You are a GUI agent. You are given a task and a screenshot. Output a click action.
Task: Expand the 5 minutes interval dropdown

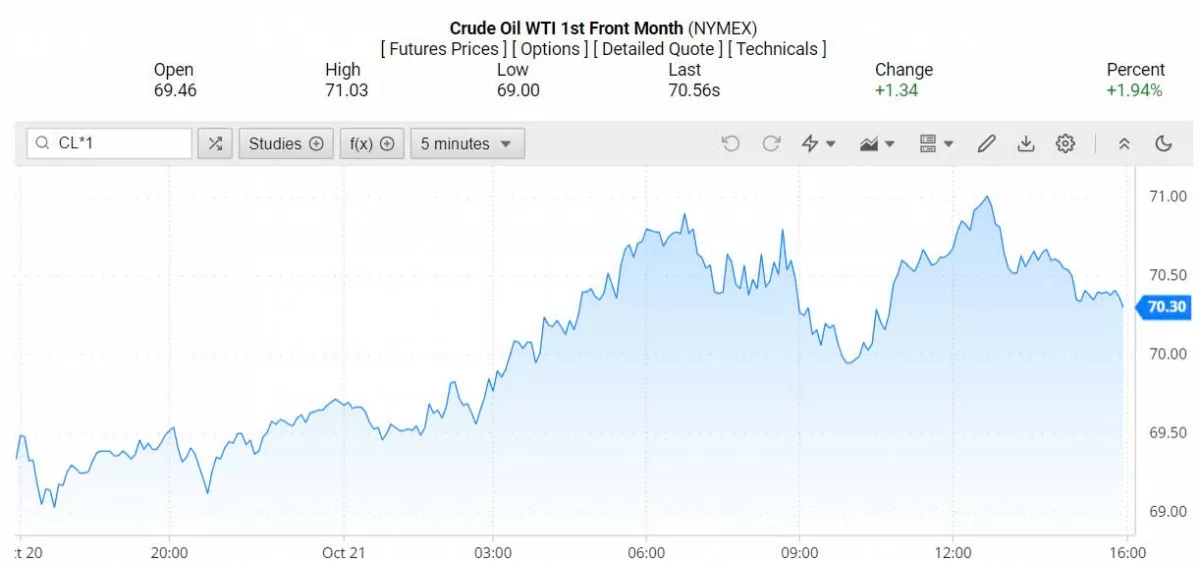pos(467,144)
